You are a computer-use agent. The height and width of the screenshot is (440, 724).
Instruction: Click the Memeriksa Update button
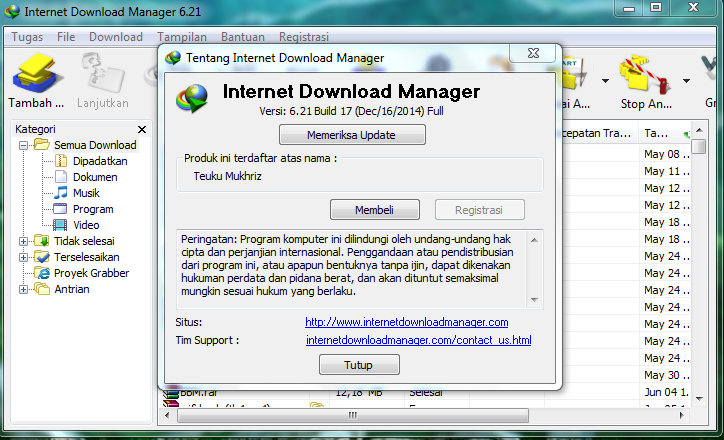pyautogui.click(x=352, y=135)
